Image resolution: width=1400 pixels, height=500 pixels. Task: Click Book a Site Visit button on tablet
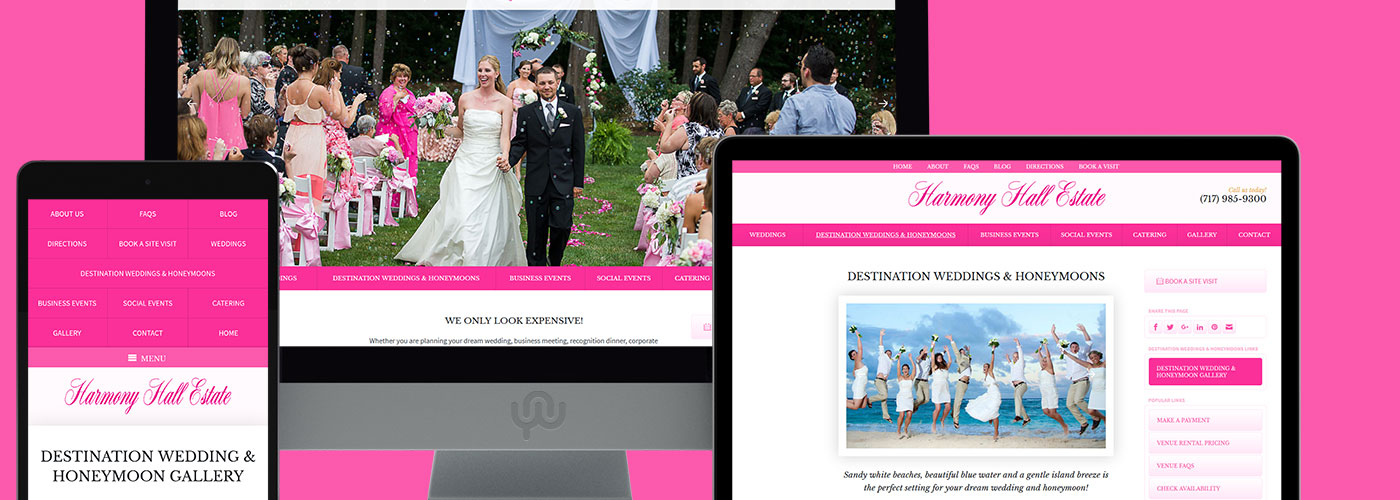pyautogui.click(x=1205, y=281)
